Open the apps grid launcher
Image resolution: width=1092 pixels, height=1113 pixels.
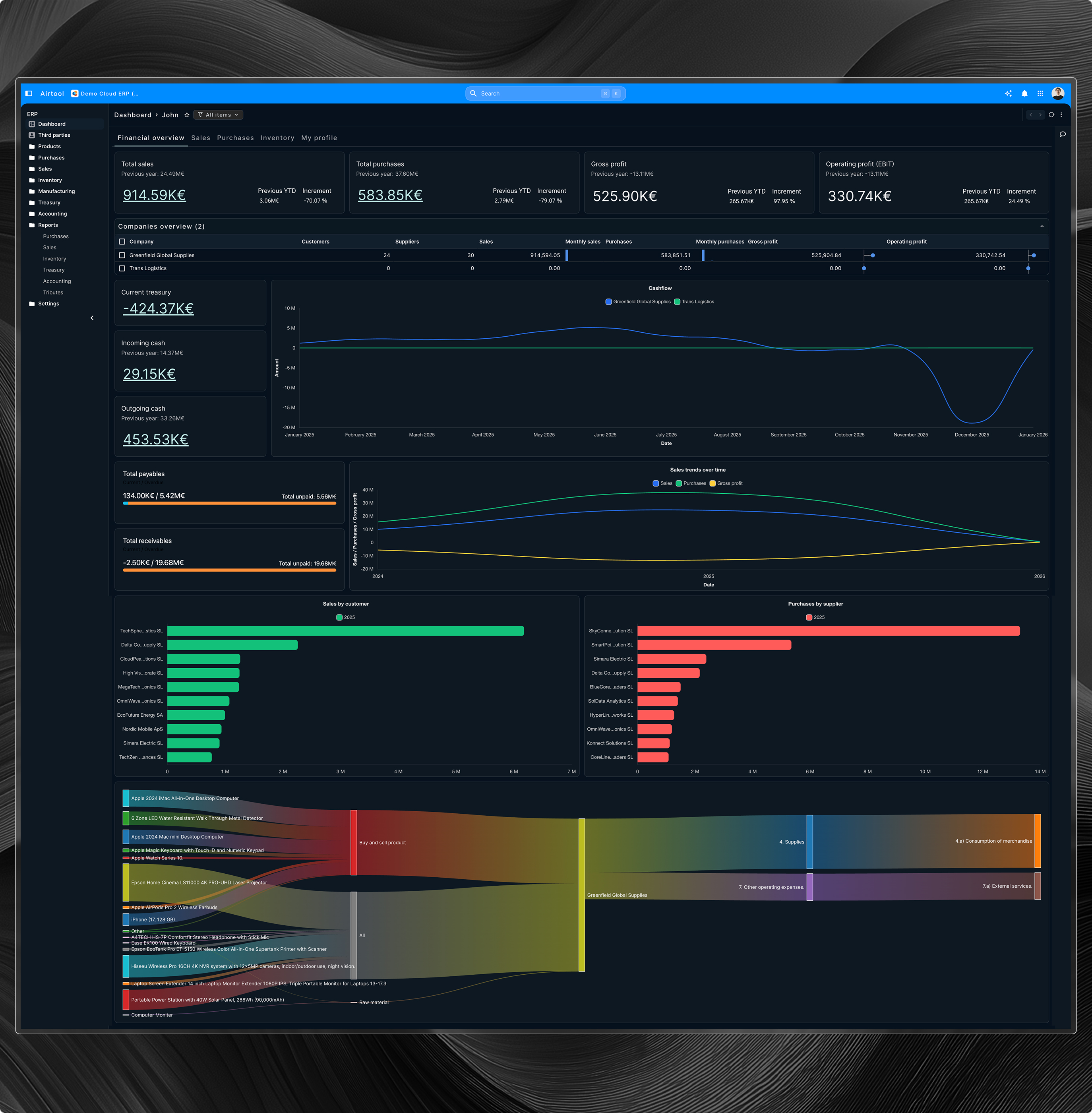point(1040,93)
